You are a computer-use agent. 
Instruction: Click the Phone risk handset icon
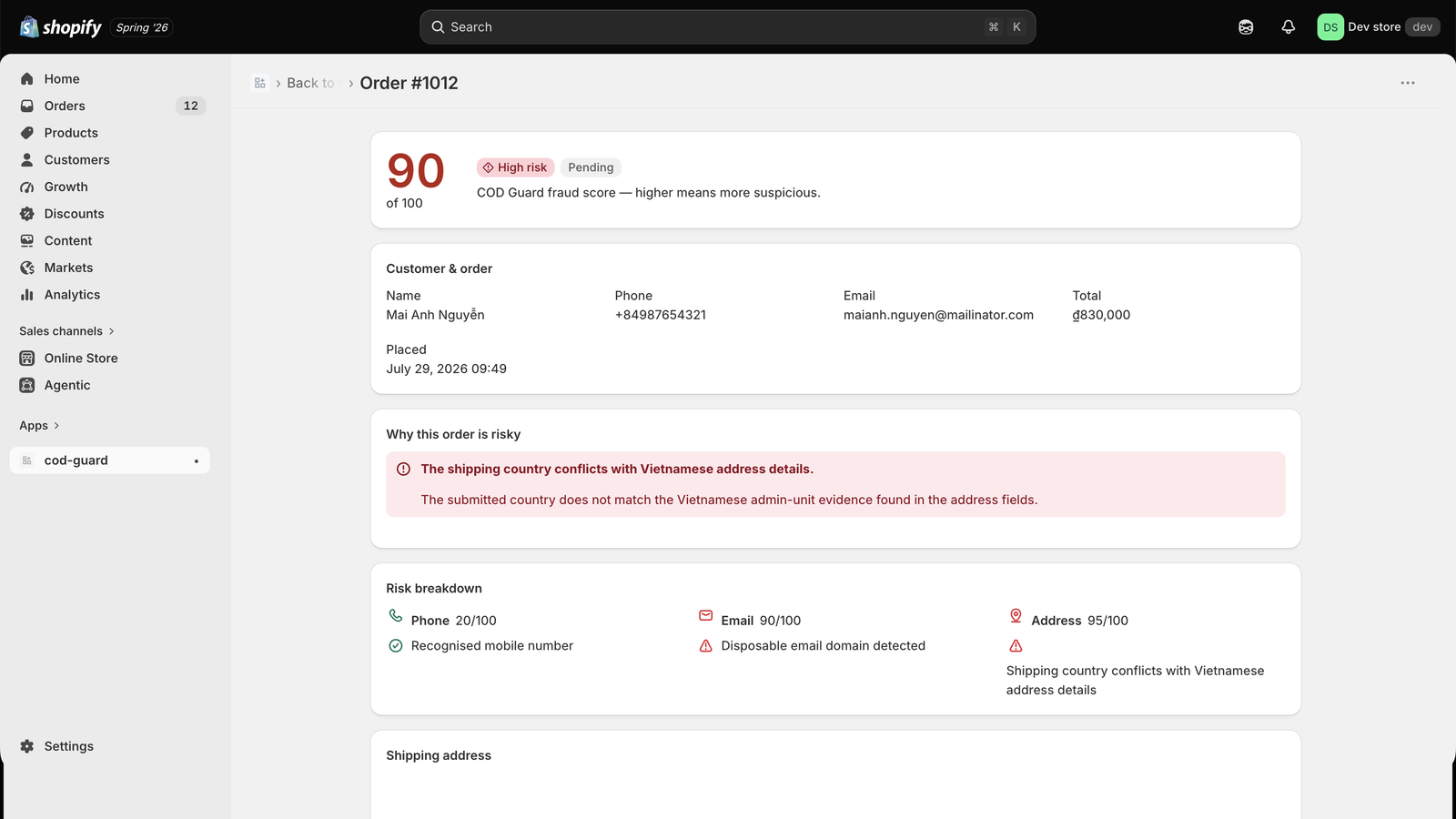[x=396, y=616]
